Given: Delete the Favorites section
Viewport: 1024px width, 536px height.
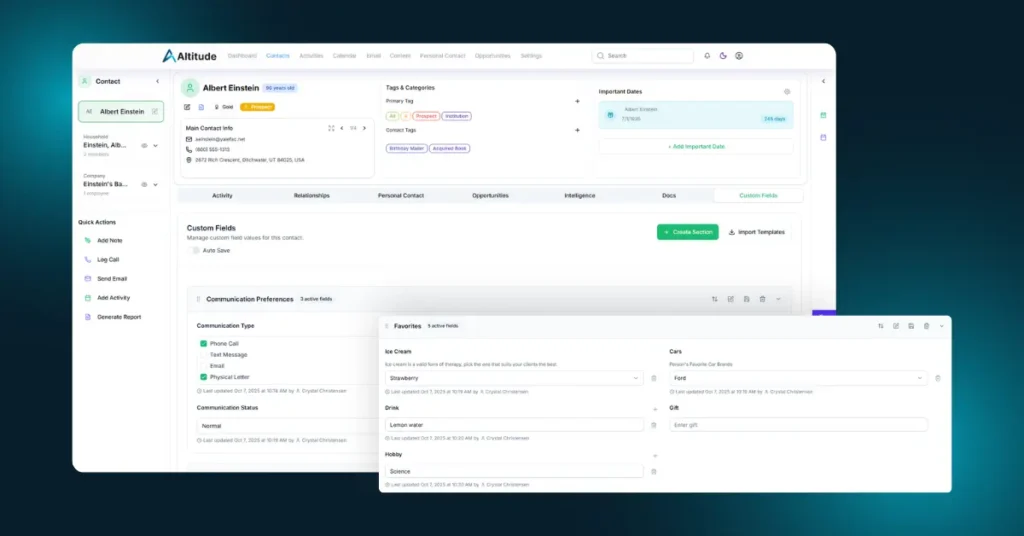Looking at the screenshot, I should coord(926,326).
